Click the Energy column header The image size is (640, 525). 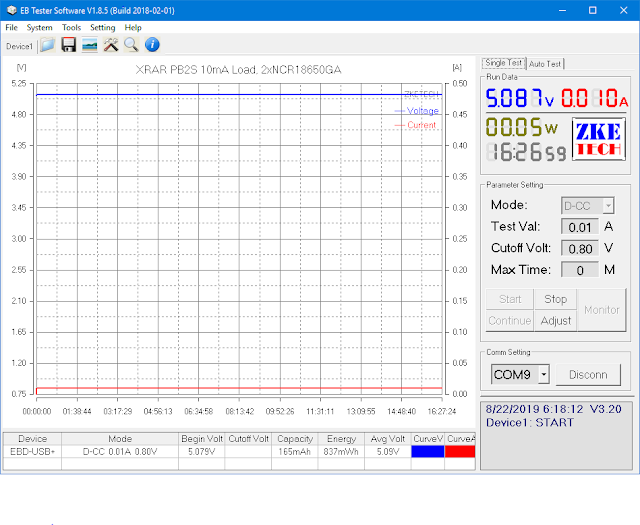(x=341, y=439)
